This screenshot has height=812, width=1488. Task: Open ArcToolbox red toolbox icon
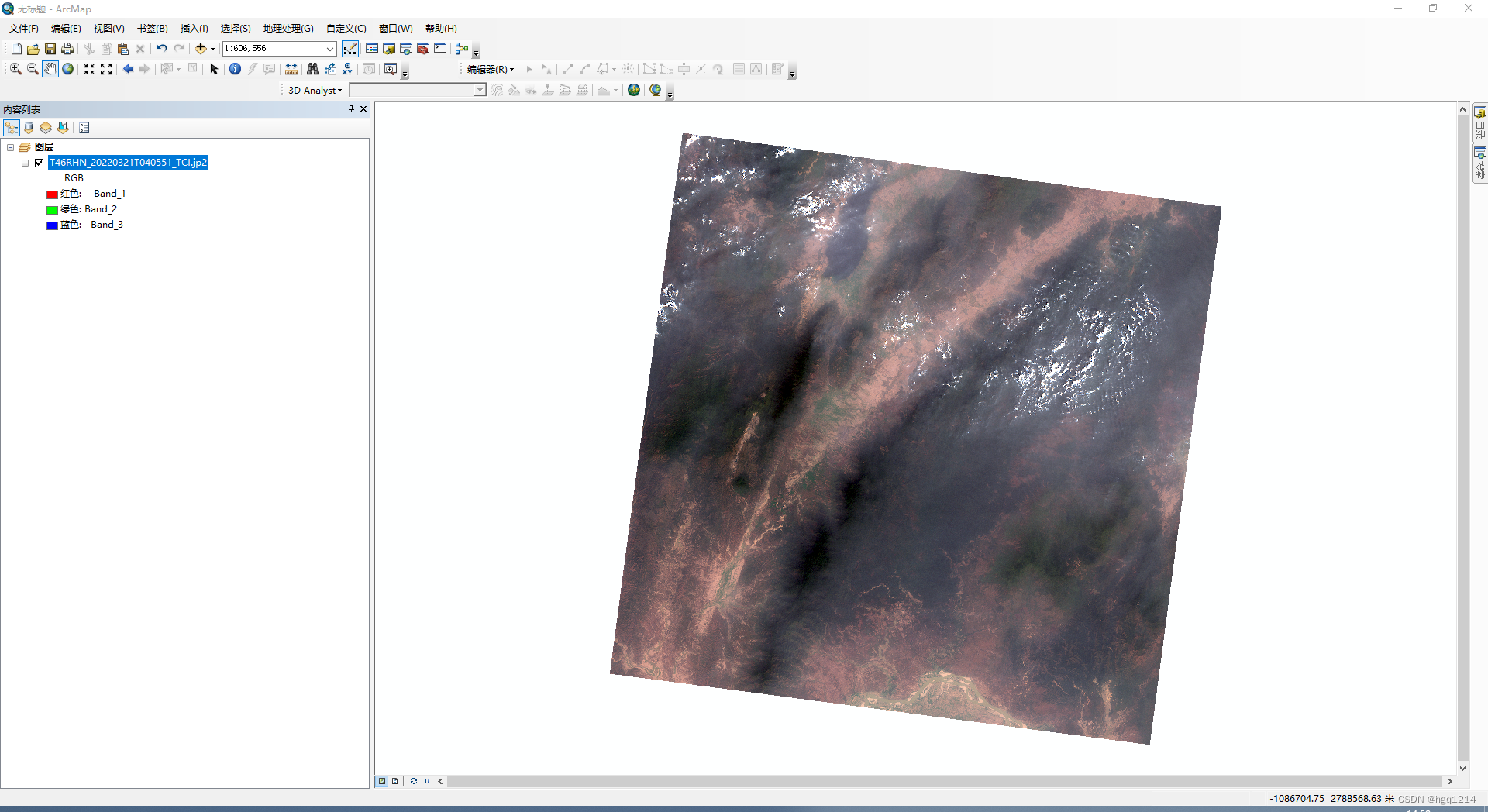pyautogui.click(x=423, y=49)
